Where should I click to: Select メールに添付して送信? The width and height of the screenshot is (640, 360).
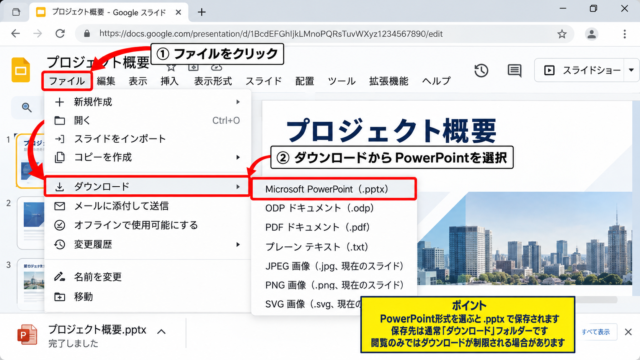click(147, 206)
